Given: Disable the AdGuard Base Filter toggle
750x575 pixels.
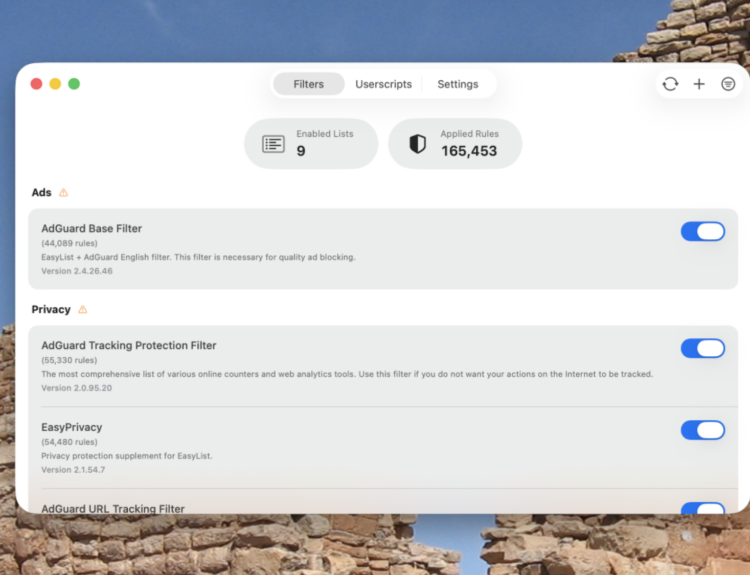Looking at the screenshot, I should pyautogui.click(x=702, y=232).
